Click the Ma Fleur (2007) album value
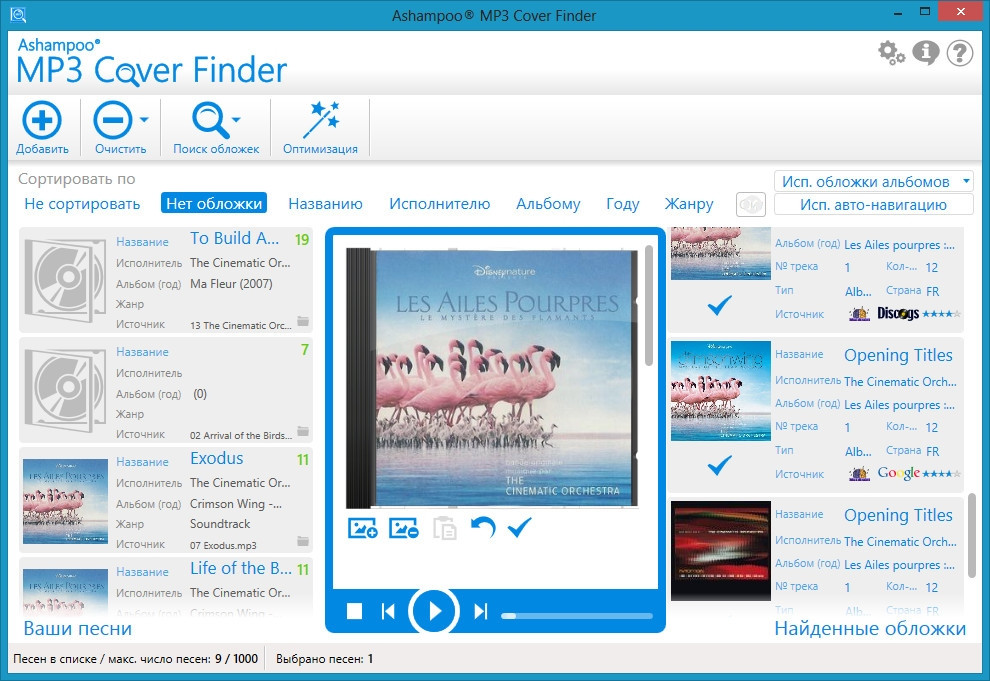 click(x=231, y=284)
